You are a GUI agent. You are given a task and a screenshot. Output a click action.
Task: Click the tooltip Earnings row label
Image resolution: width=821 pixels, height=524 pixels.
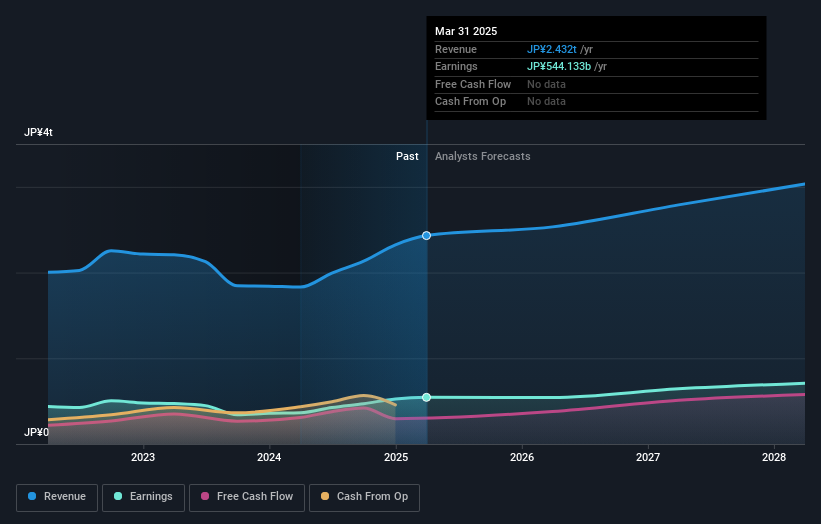(x=456, y=66)
